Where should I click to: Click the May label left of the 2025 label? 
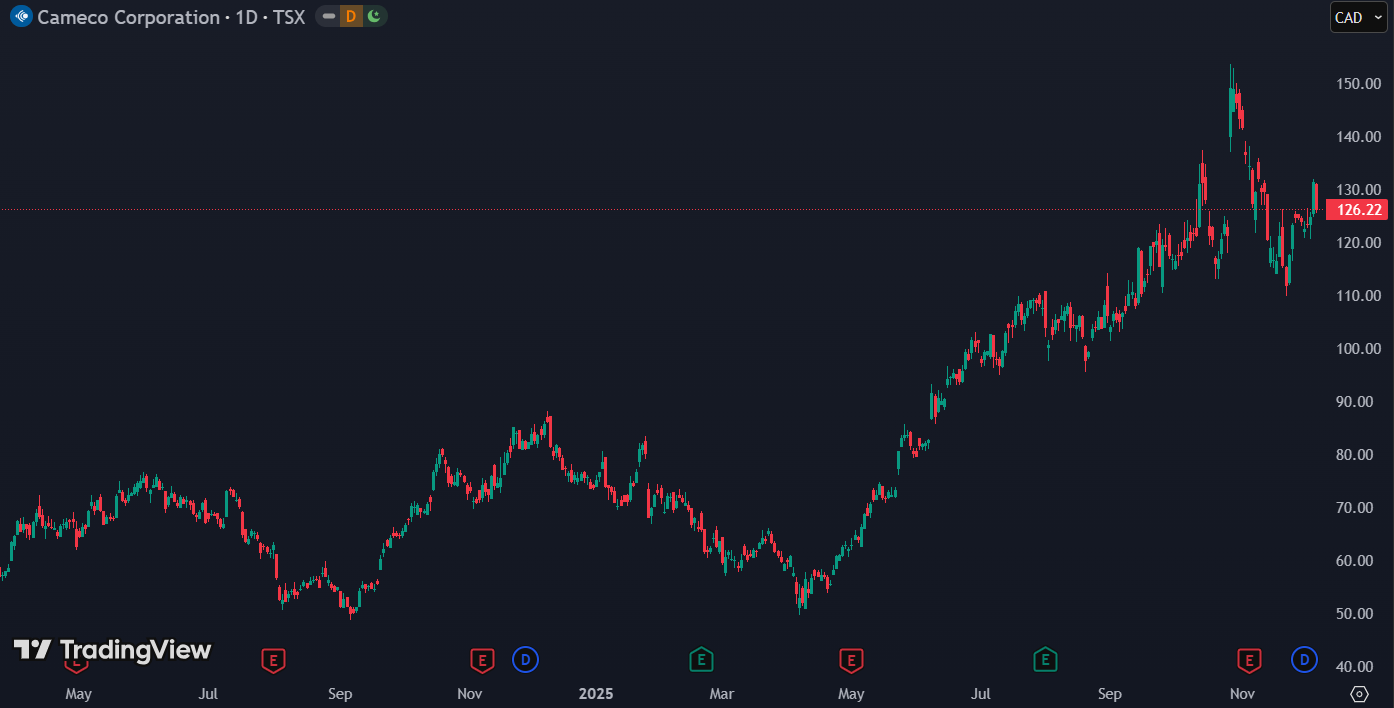tap(78, 694)
